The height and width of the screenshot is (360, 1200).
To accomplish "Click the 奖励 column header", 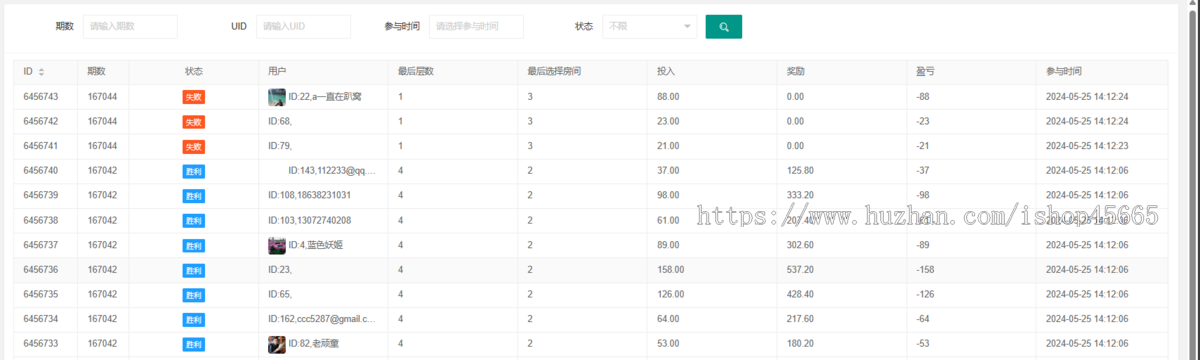I will [x=796, y=72].
